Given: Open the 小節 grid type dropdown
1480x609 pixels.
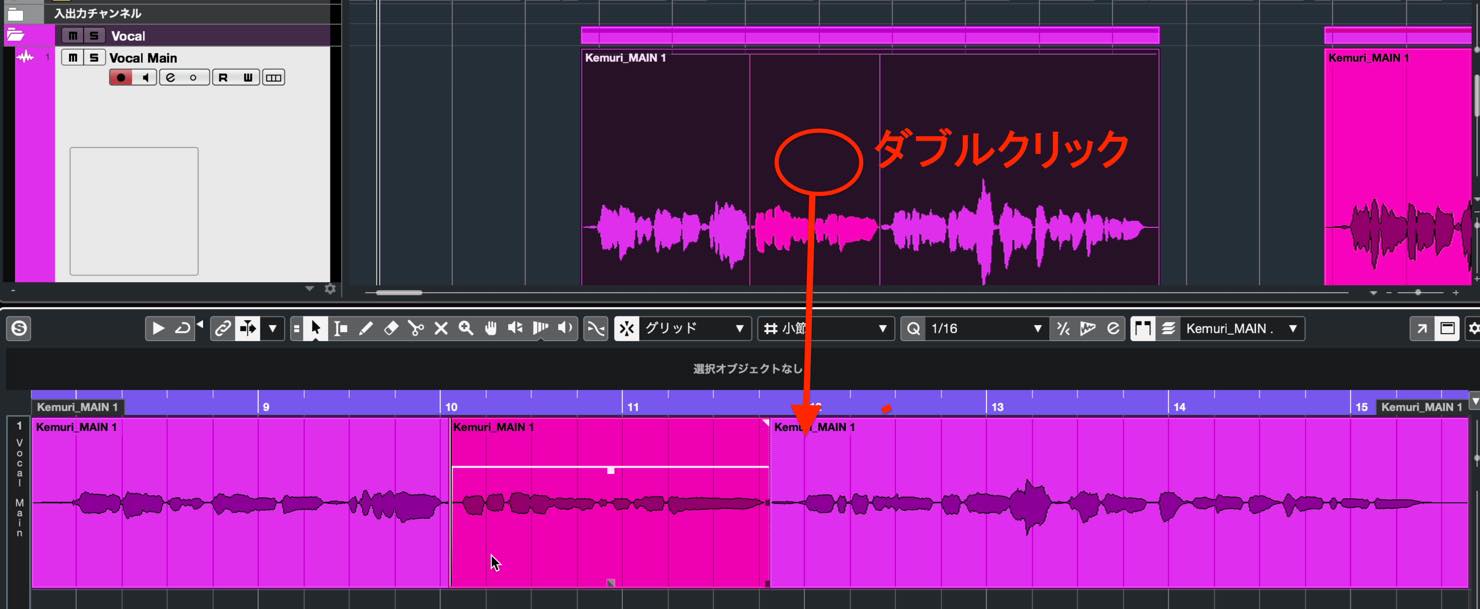Looking at the screenshot, I should coord(826,328).
